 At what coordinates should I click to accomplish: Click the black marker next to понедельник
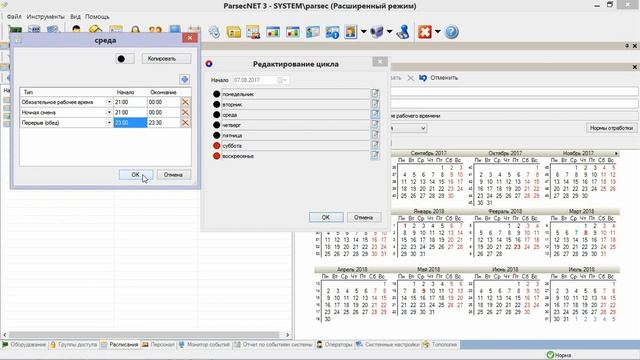click(216, 94)
